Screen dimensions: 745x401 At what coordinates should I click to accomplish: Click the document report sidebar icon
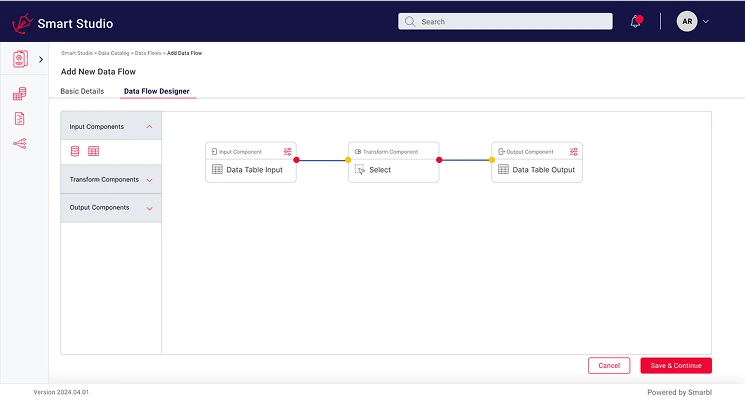tap(20, 119)
